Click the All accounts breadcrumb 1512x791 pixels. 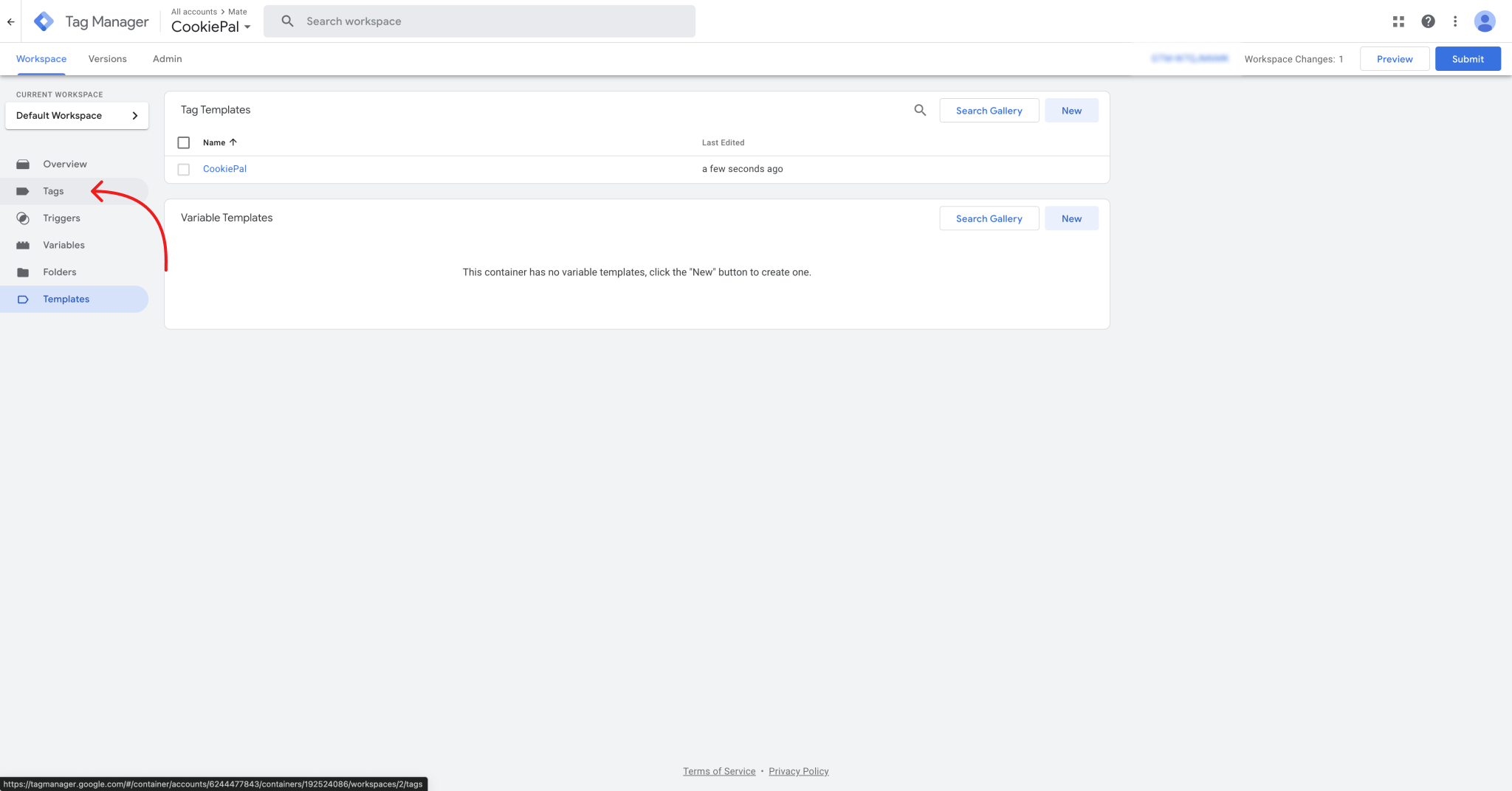pyautogui.click(x=194, y=12)
